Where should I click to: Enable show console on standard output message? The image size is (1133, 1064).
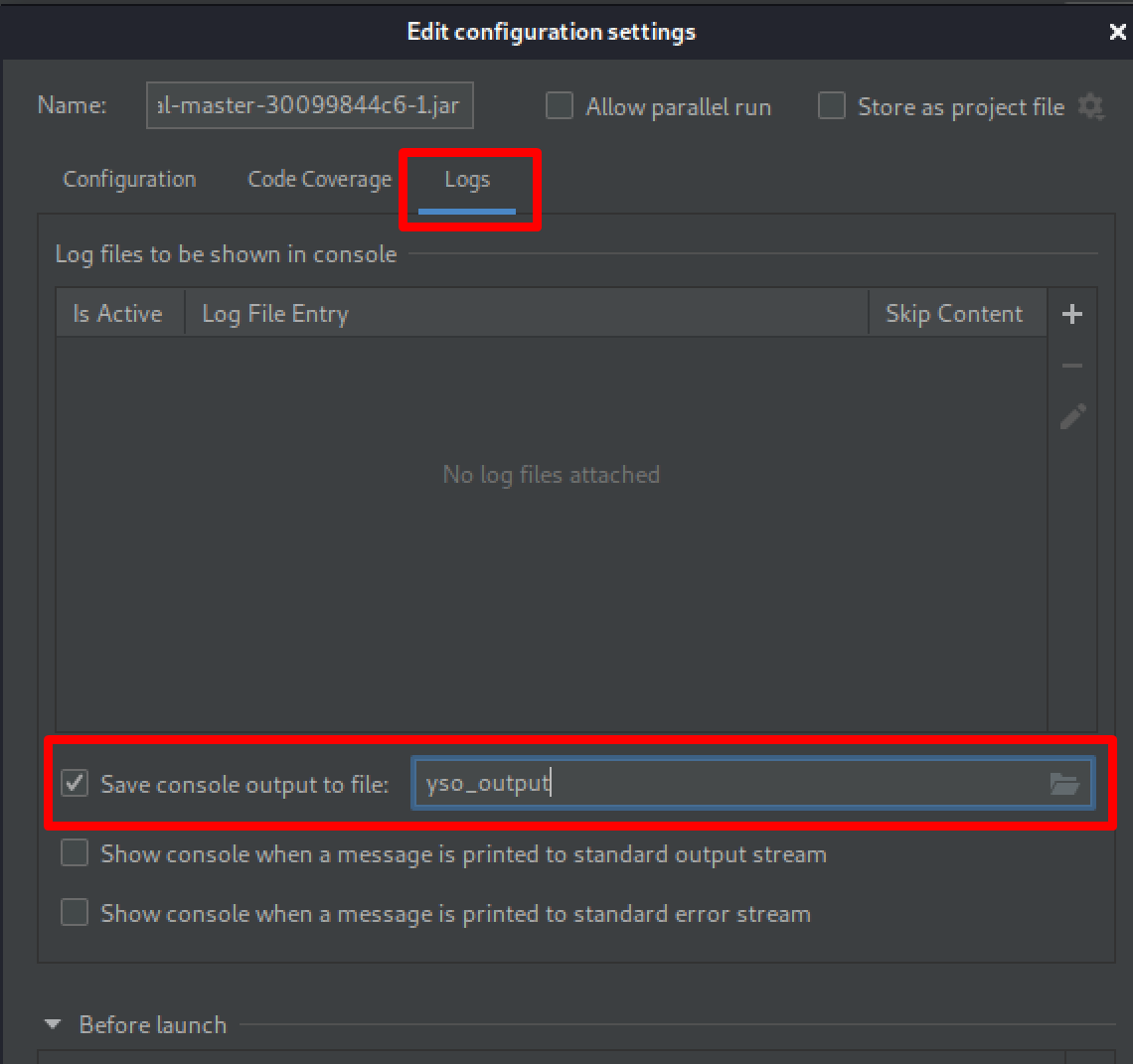click(x=74, y=852)
